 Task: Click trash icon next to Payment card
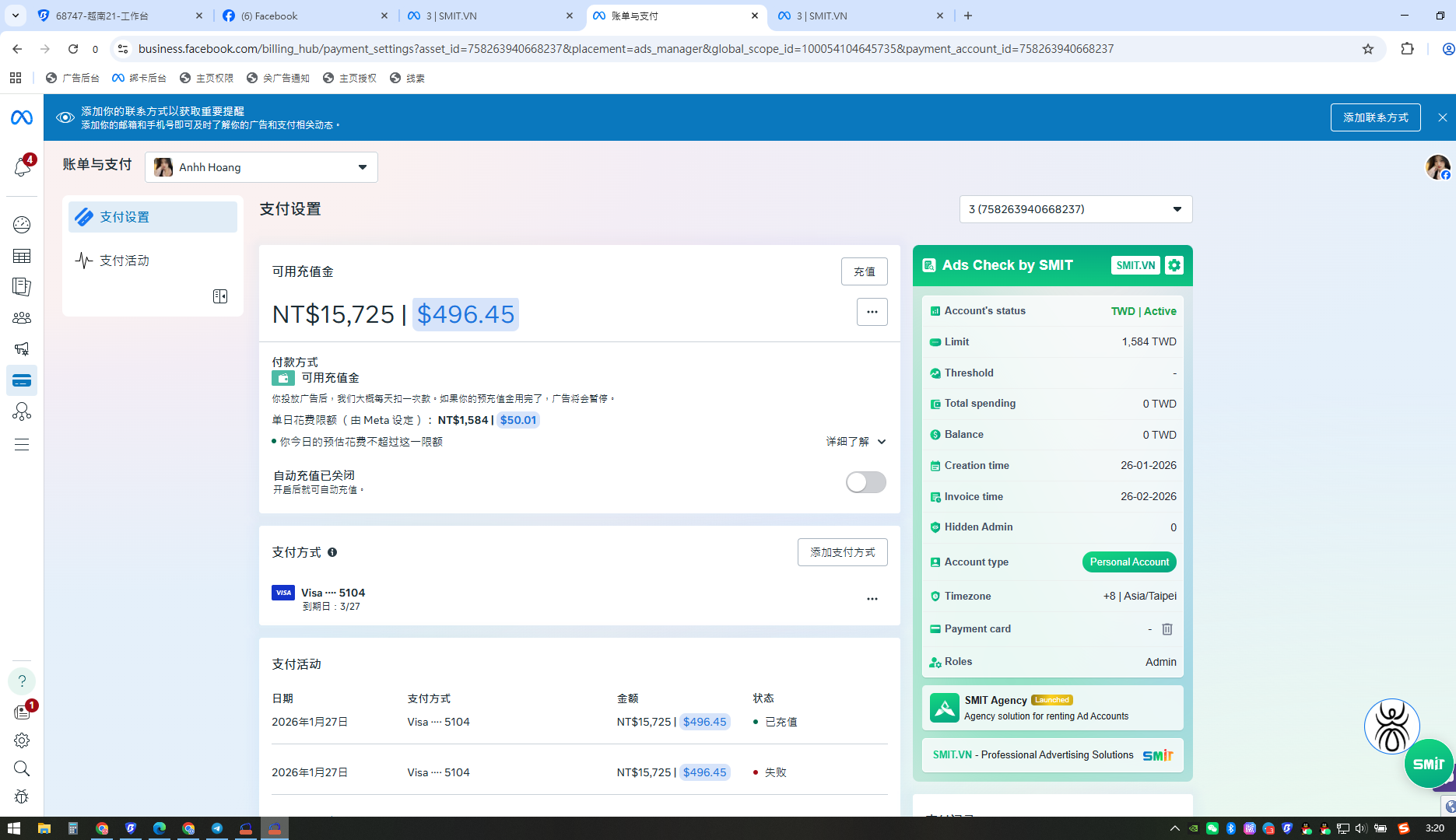point(1167,629)
